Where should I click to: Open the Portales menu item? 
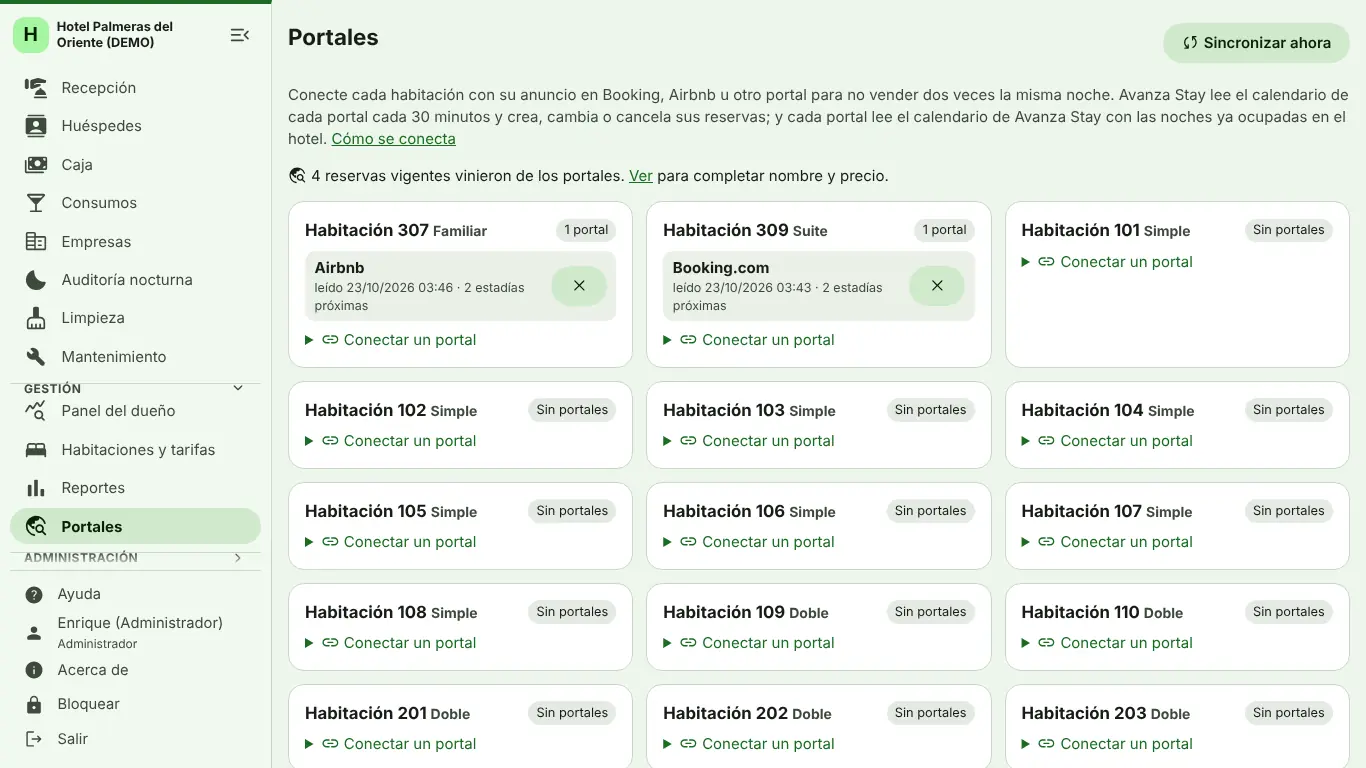135,527
